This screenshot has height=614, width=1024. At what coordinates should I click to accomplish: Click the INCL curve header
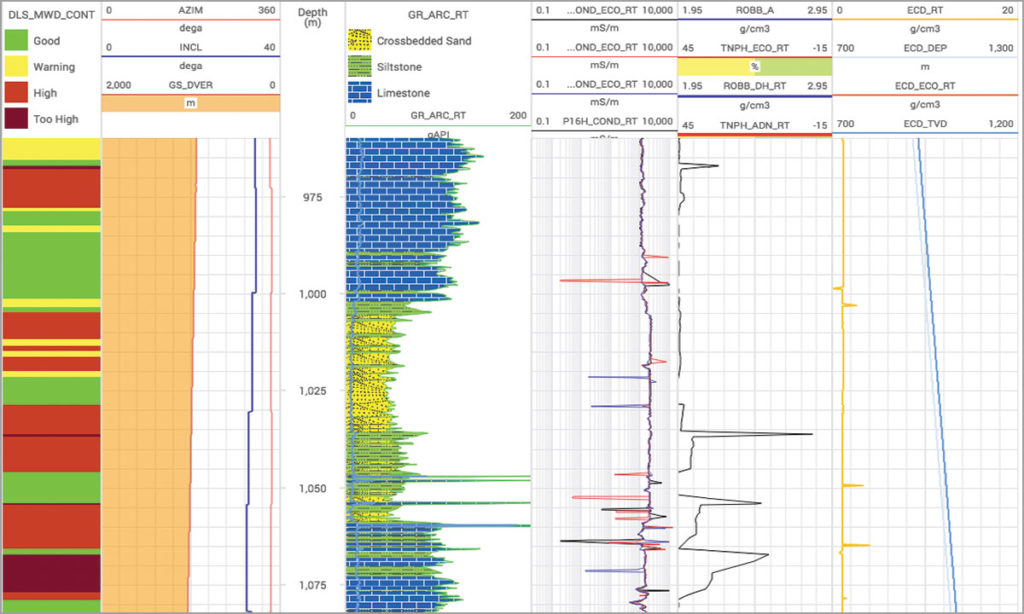[x=191, y=47]
